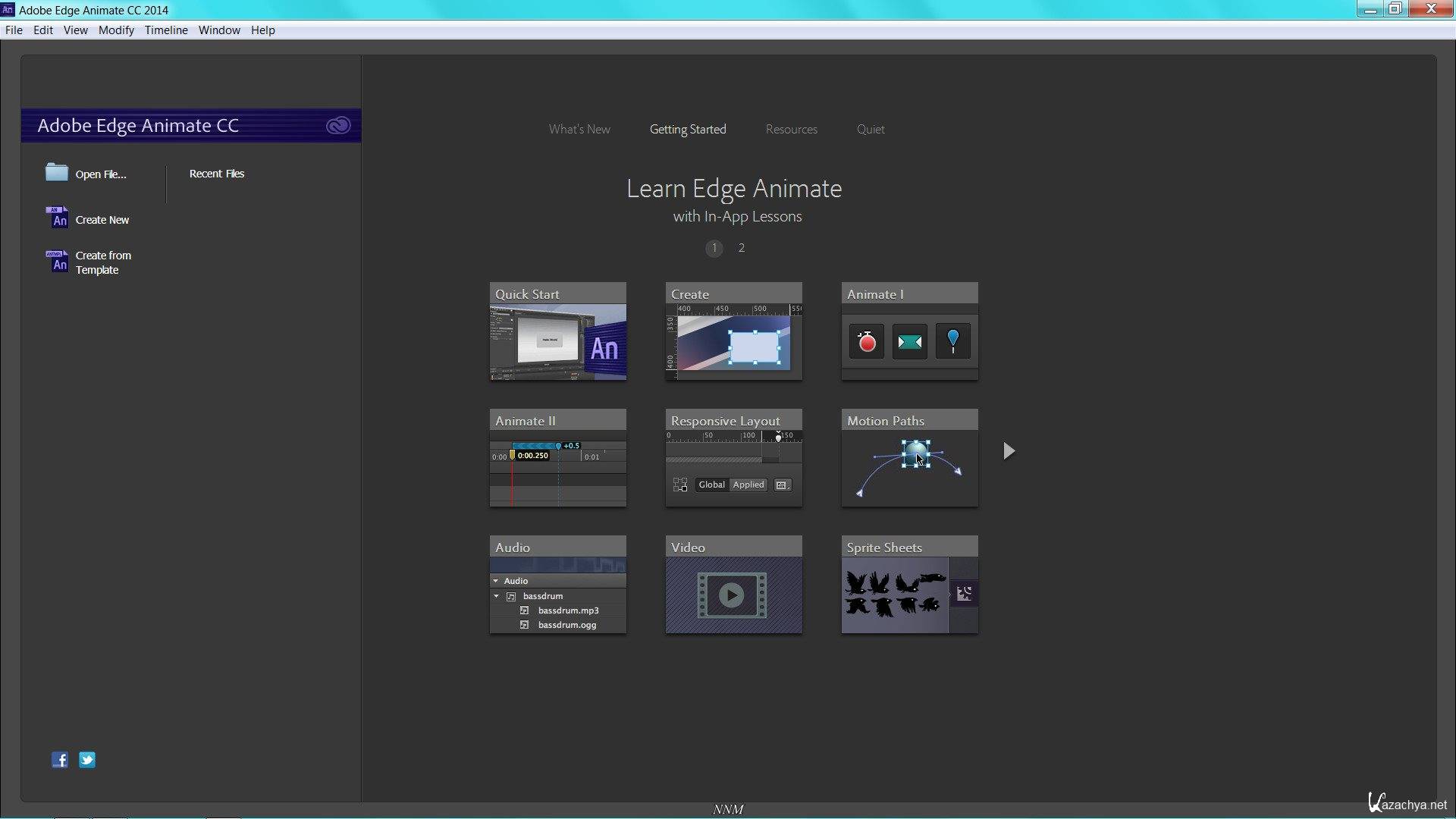Click the bassdrum.ogg file icon

click(x=524, y=625)
